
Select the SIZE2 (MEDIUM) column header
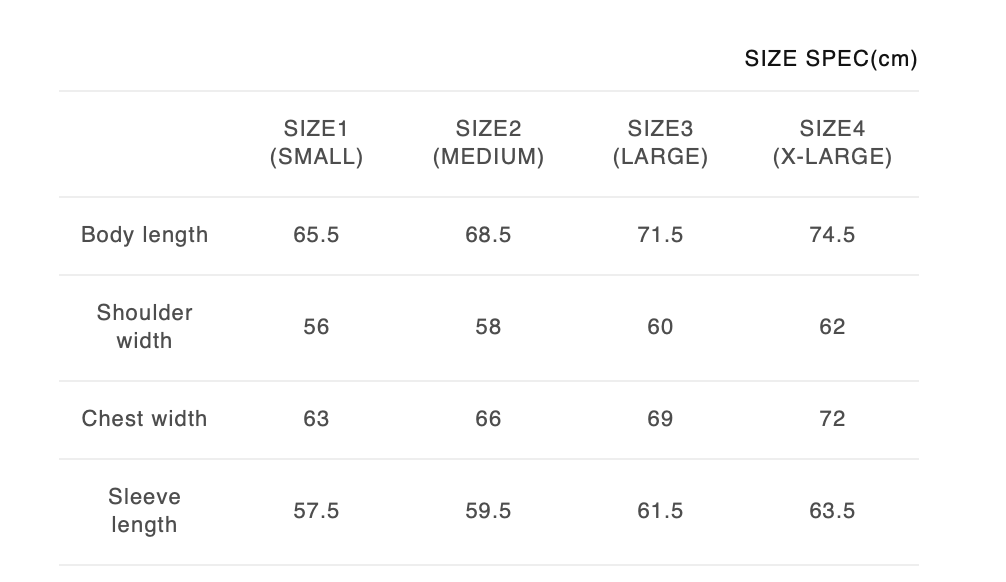coord(488,143)
